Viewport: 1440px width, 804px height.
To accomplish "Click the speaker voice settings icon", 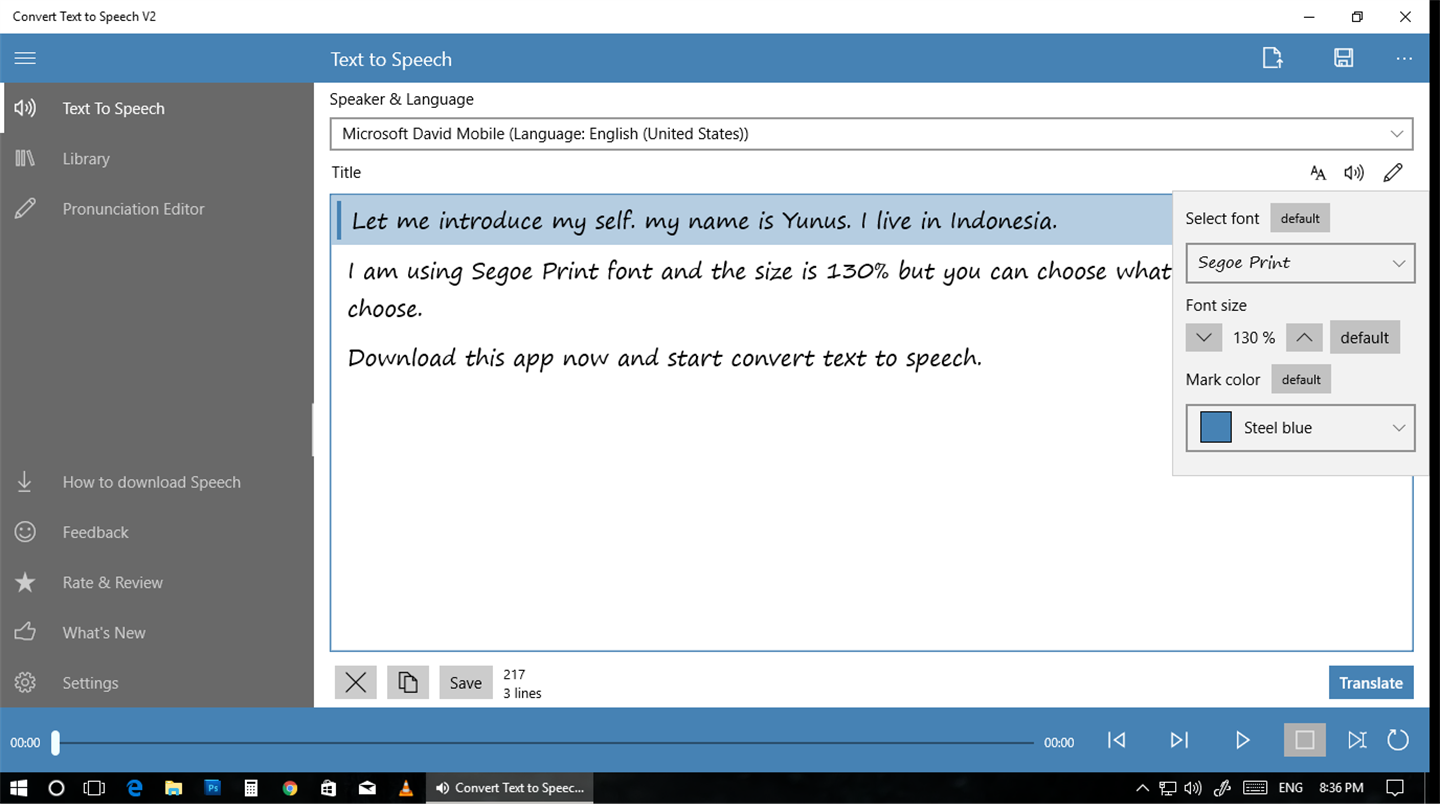I will point(1354,173).
